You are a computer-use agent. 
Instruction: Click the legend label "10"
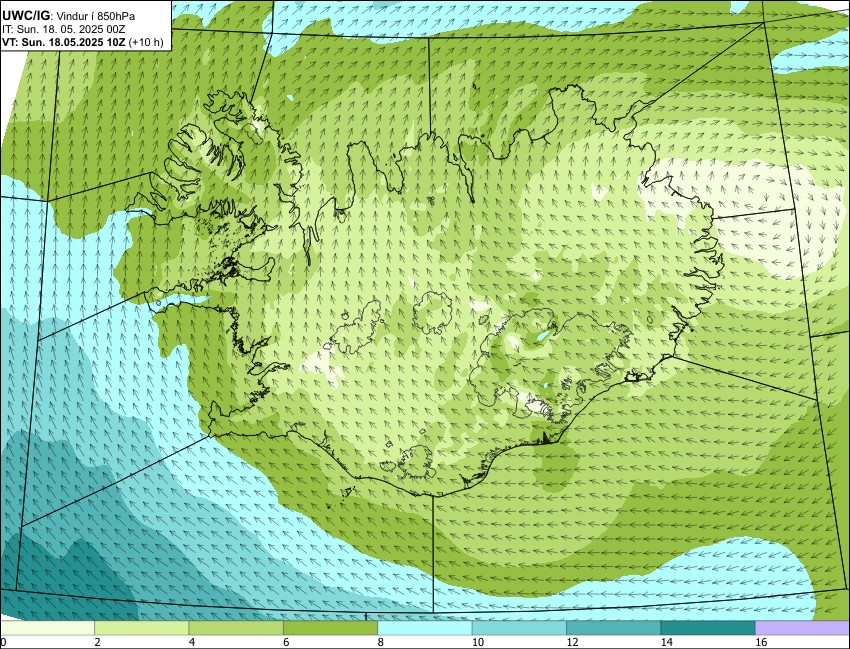477,642
